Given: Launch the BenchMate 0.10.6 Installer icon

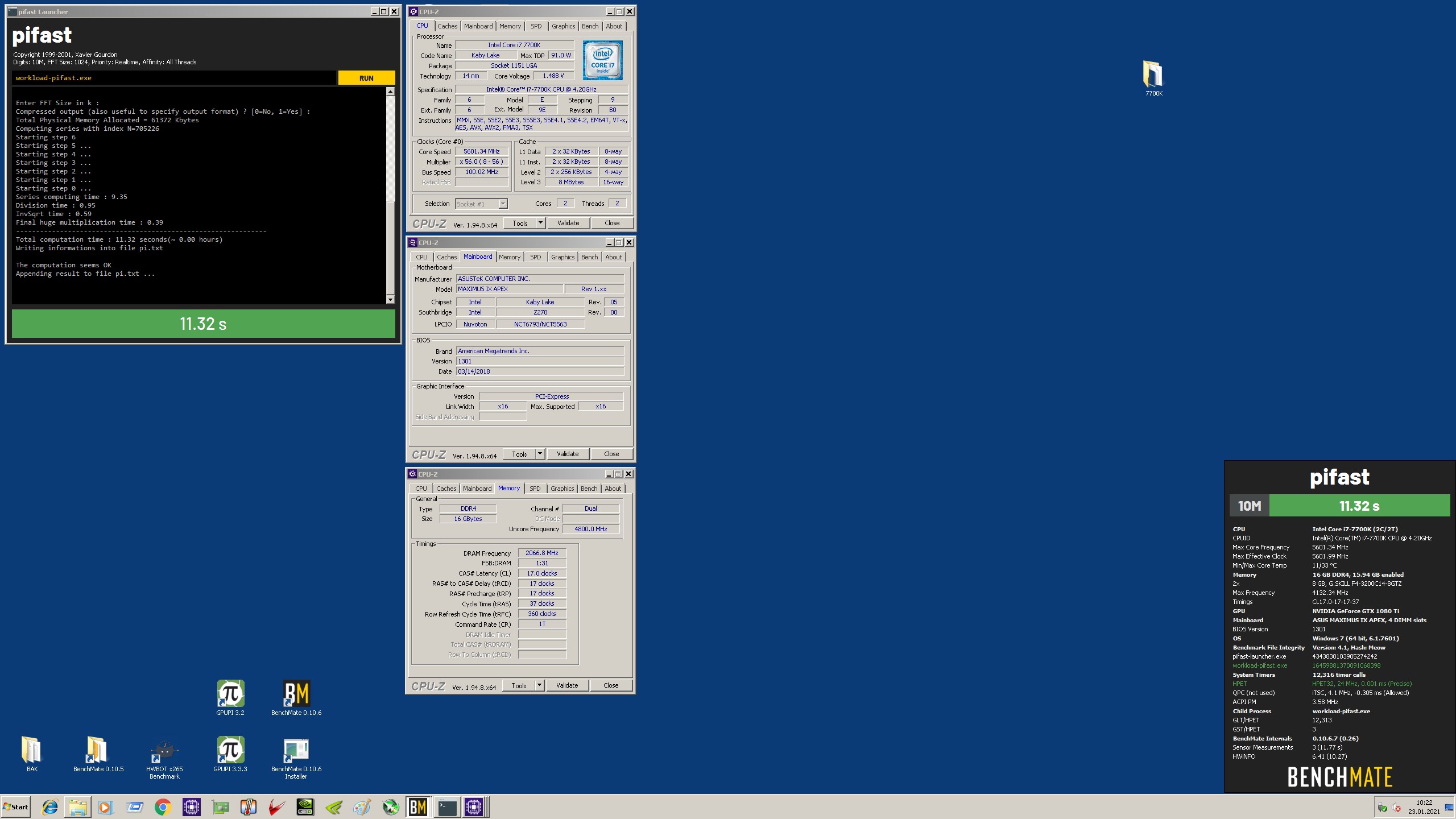Looking at the screenshot, I should click(x=296, y=758).
